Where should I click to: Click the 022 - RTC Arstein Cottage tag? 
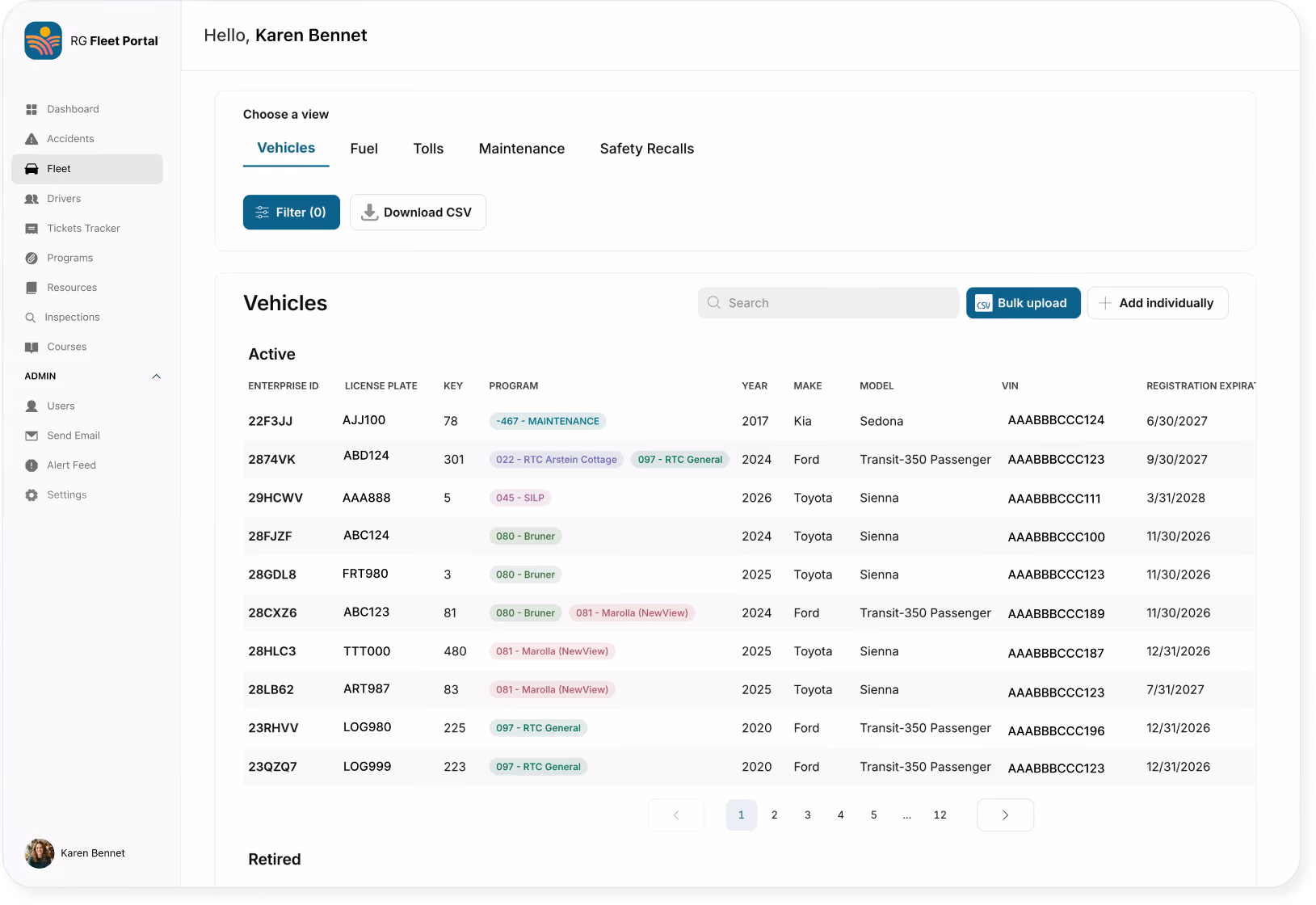[x=557, y=460]
